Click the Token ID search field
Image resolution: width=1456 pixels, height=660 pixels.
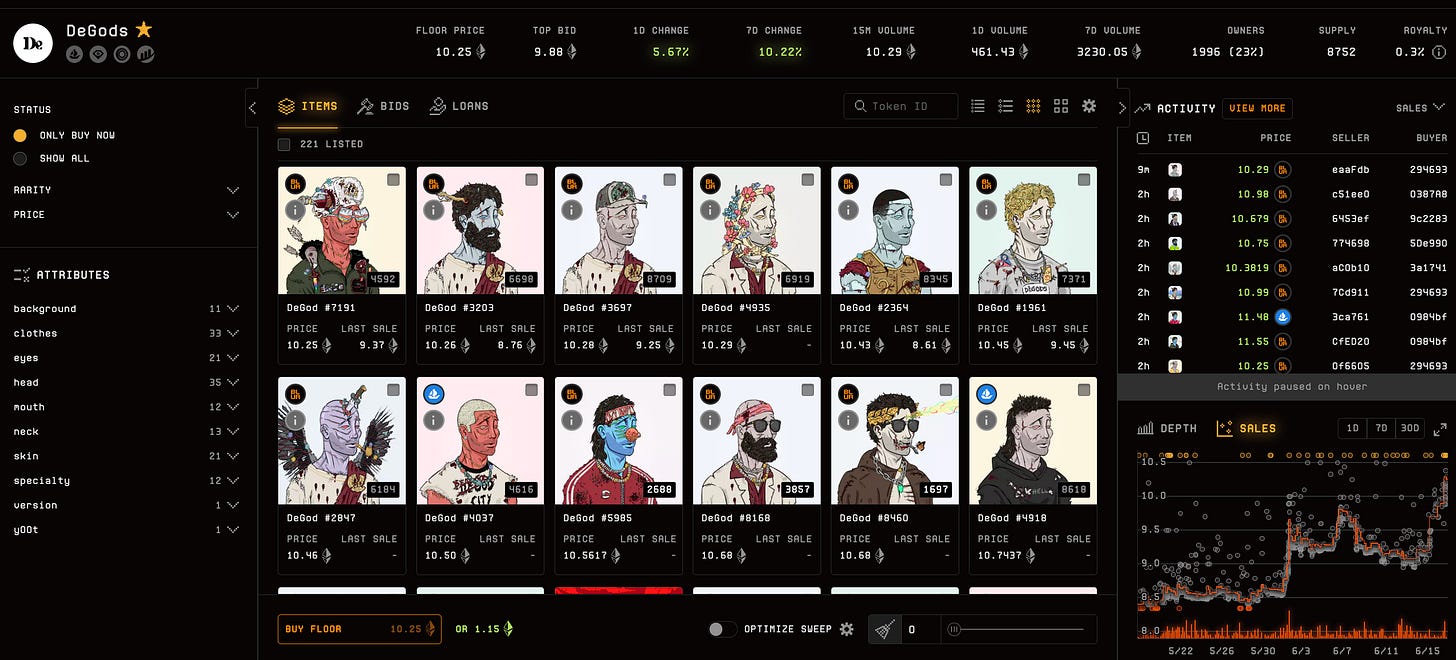tap(901, 106)
